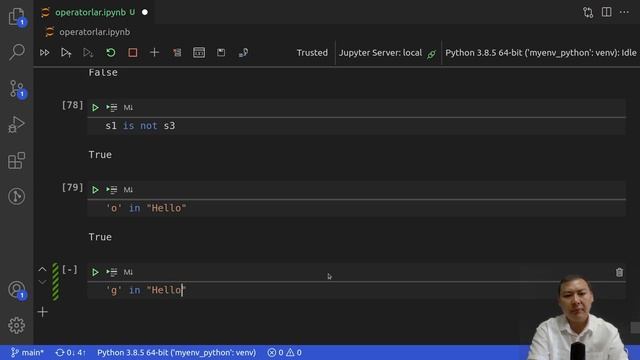640x360 pixels.
Task: Delete the active cell with trash icon
Action: coord(619,272)
